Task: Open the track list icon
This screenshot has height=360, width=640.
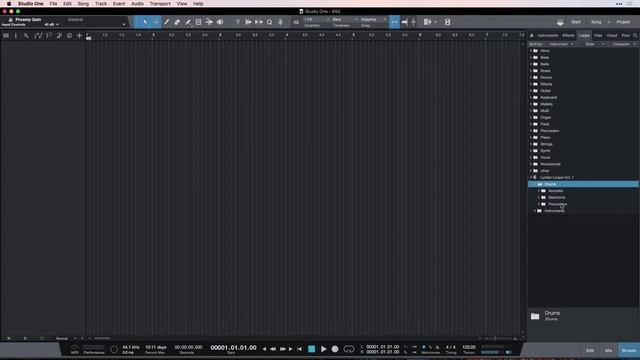Action: point(6,36)
